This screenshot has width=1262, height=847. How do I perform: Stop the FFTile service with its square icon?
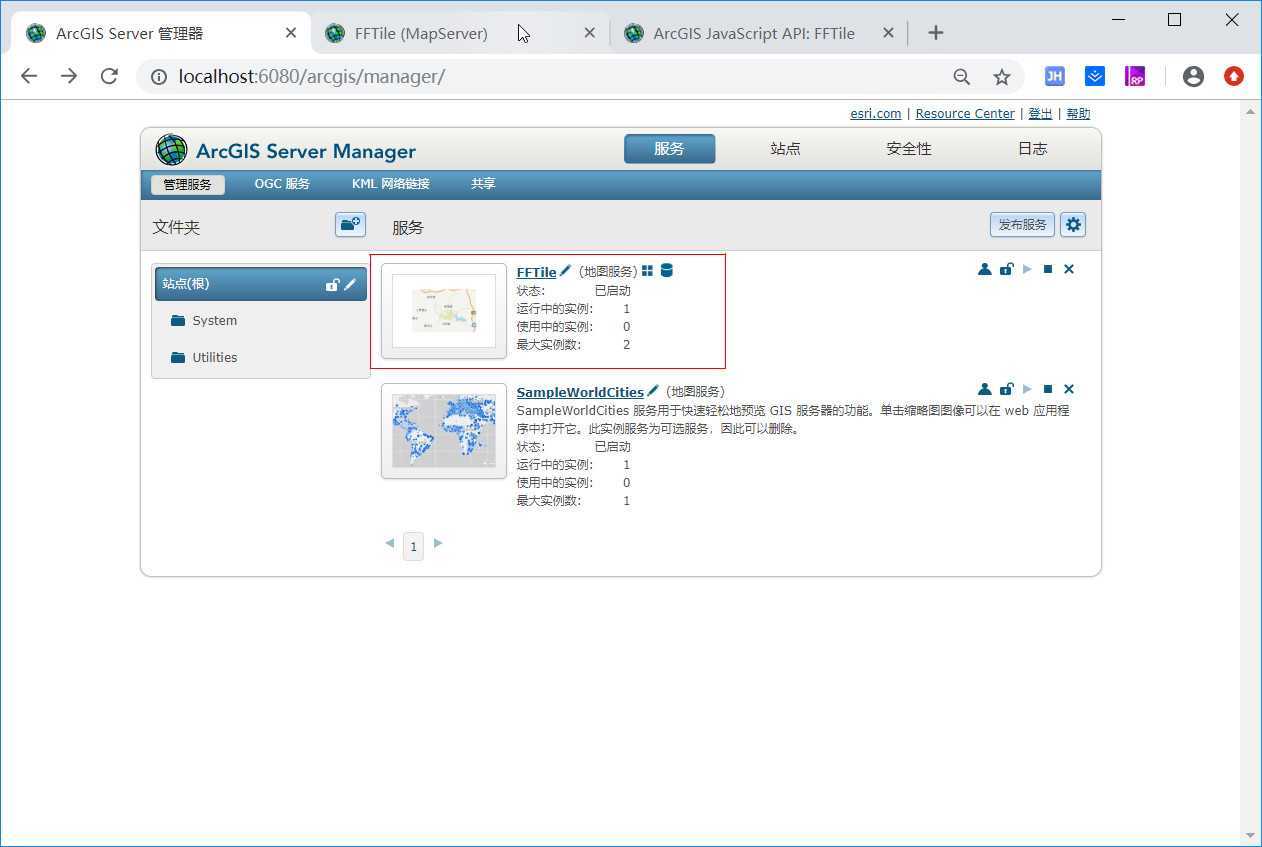1048,269
